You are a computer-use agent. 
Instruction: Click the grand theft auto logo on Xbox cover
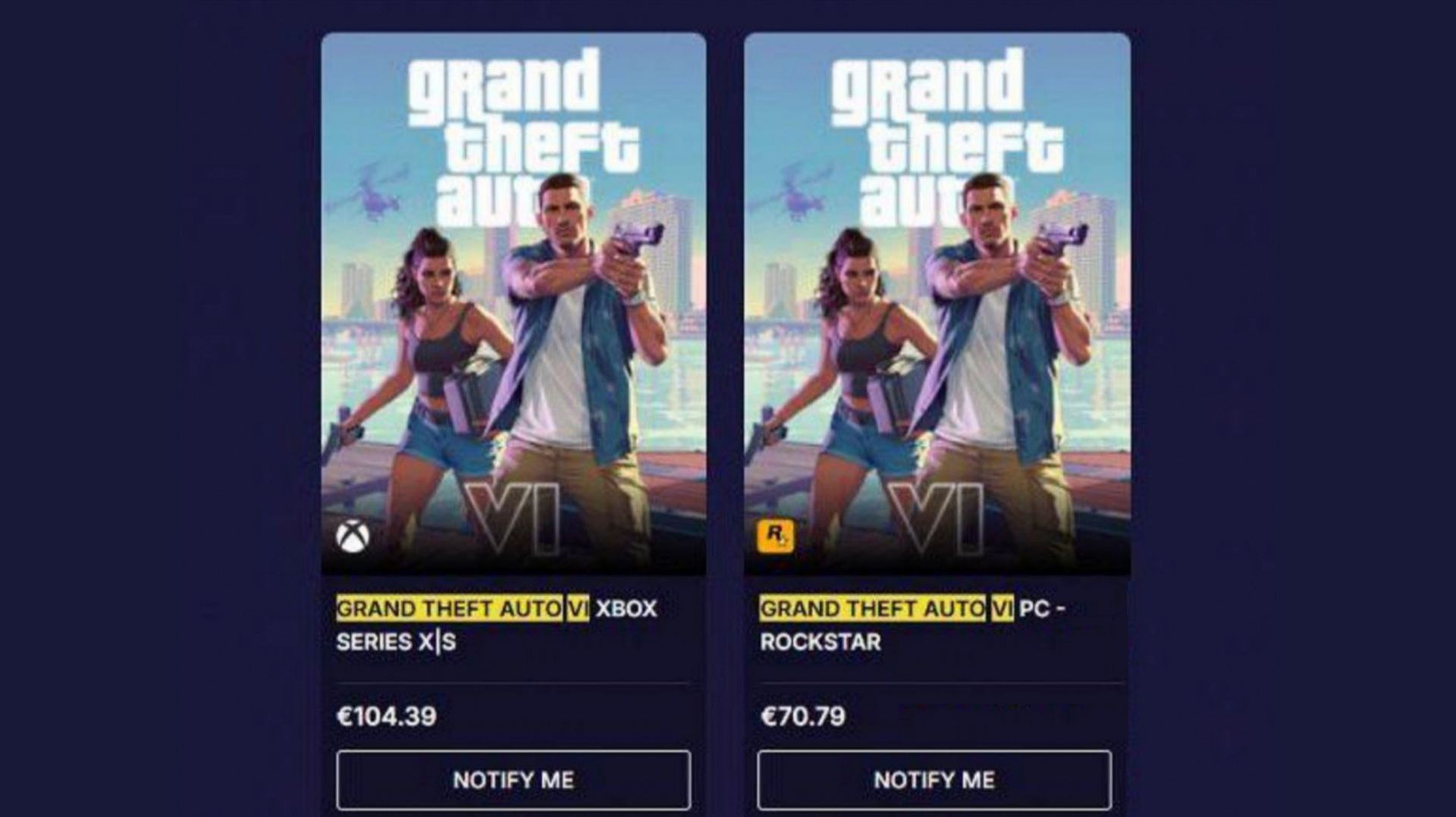coord(523,138)
